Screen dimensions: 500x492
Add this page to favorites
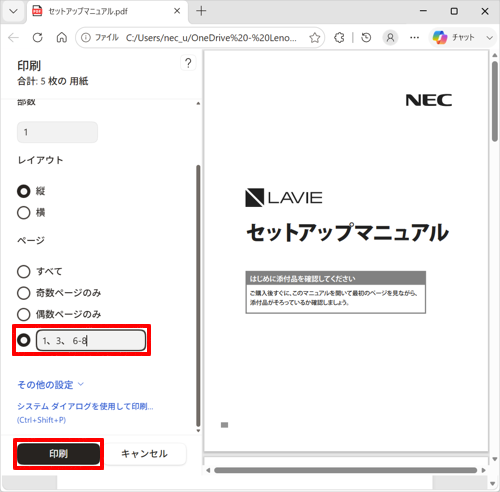coord(315,38)
